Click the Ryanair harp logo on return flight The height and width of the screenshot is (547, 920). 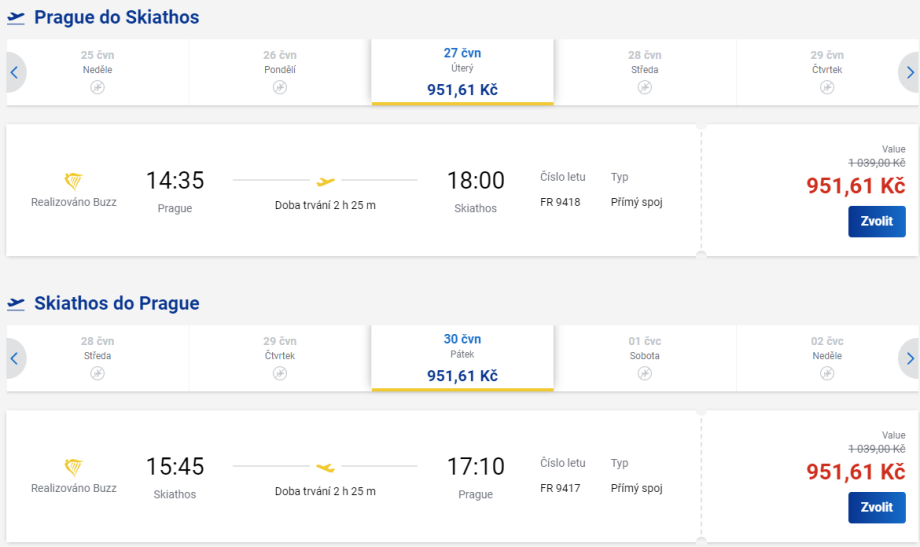click(x=74, y=467)
